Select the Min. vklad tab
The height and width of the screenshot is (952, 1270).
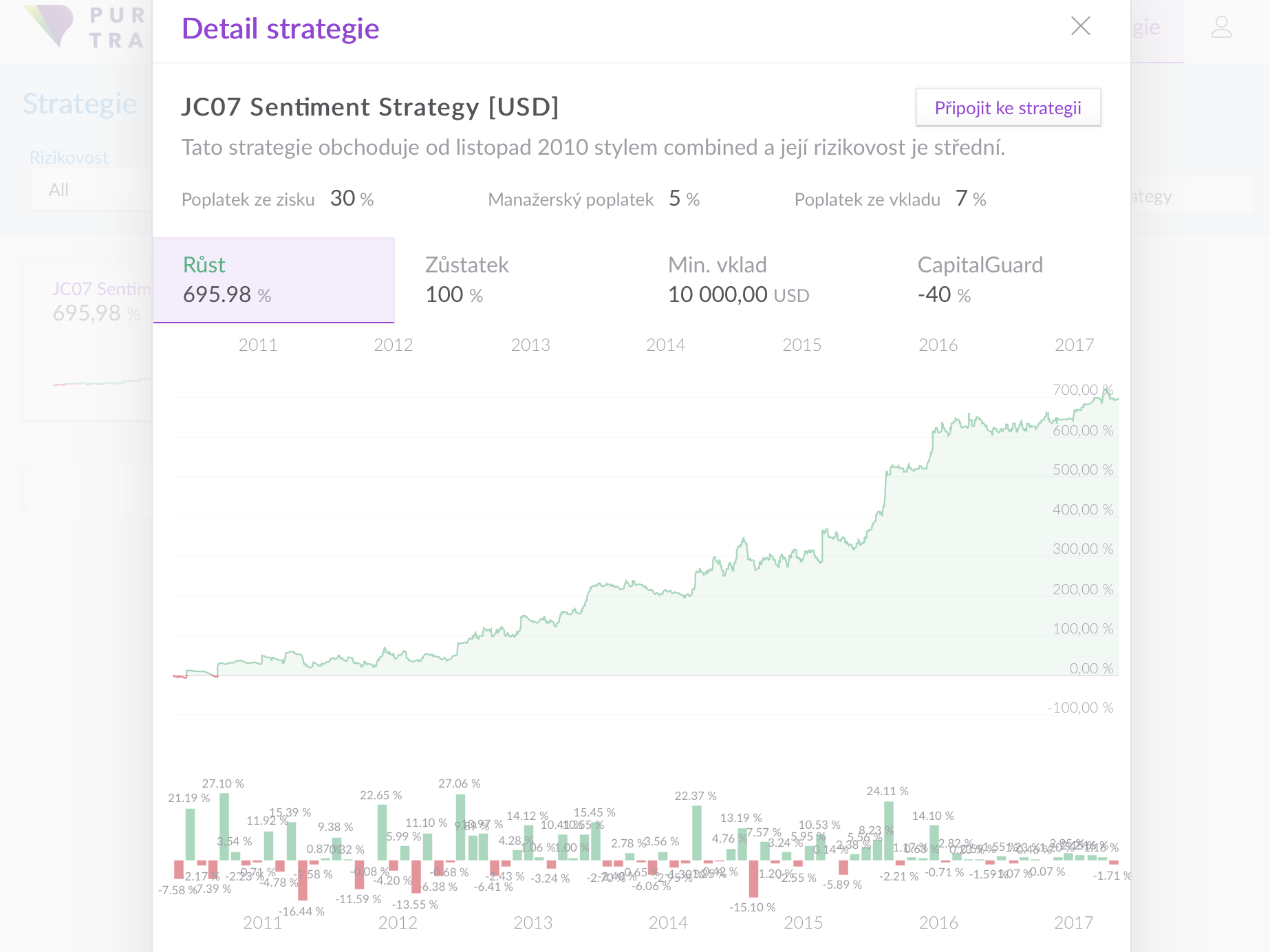(x=760, y=280)
